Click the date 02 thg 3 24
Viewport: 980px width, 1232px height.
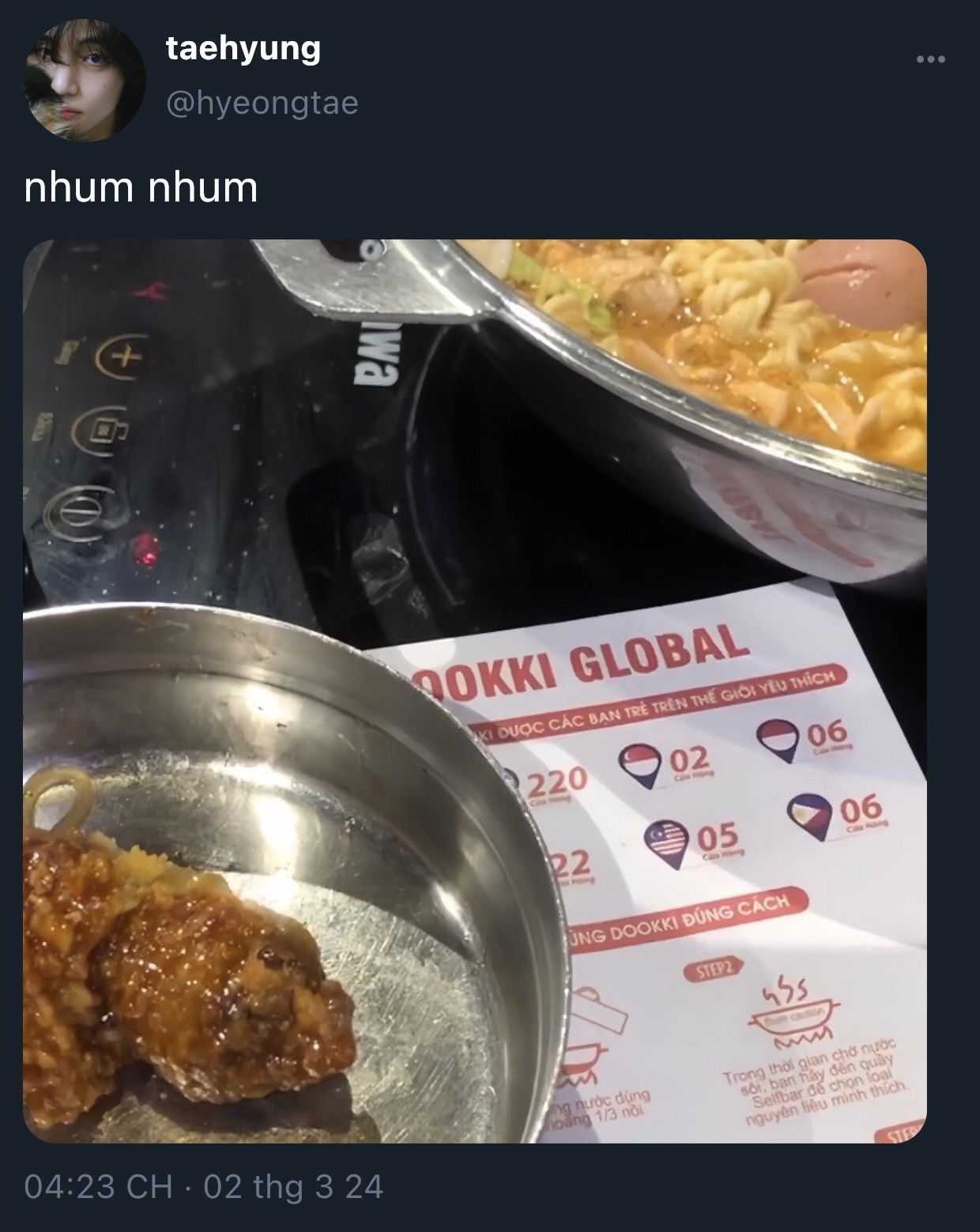294,1187
